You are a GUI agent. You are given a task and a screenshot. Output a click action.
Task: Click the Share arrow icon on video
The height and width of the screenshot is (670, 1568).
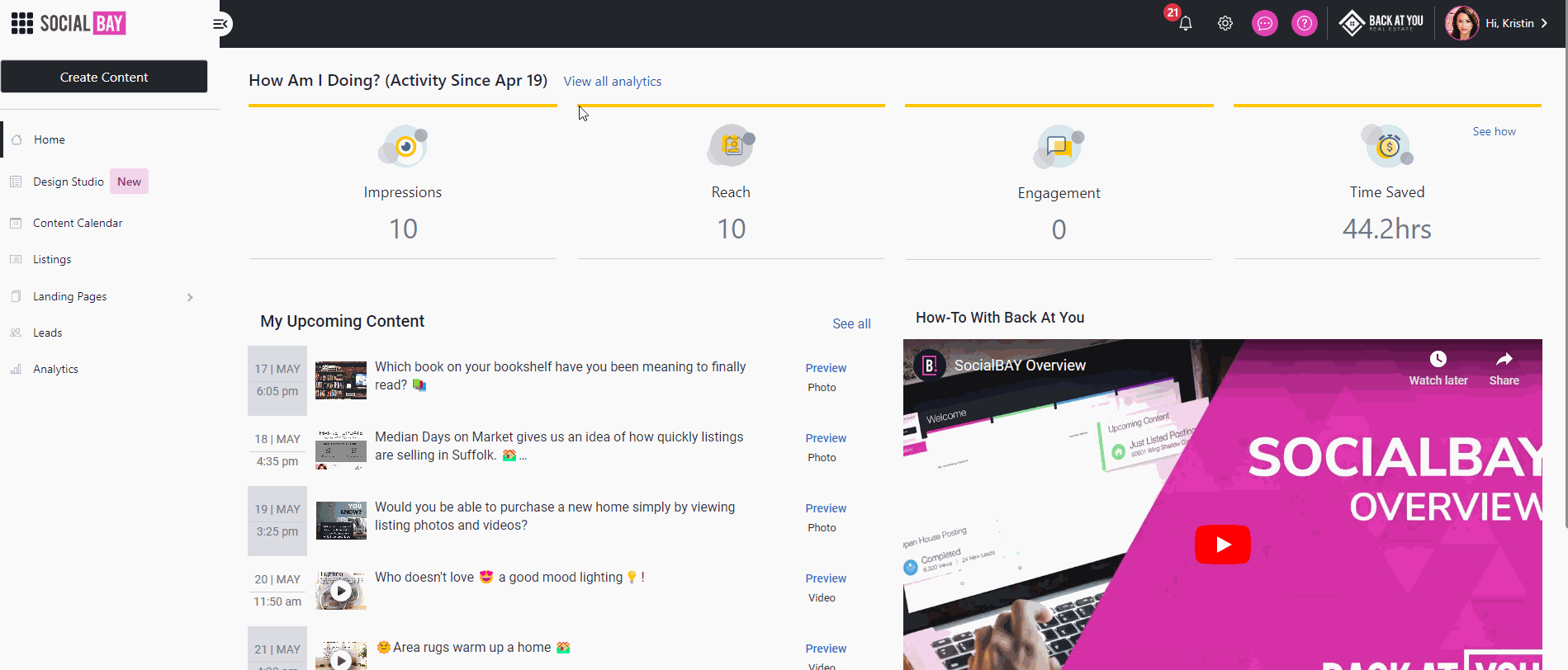[1504, 359]
